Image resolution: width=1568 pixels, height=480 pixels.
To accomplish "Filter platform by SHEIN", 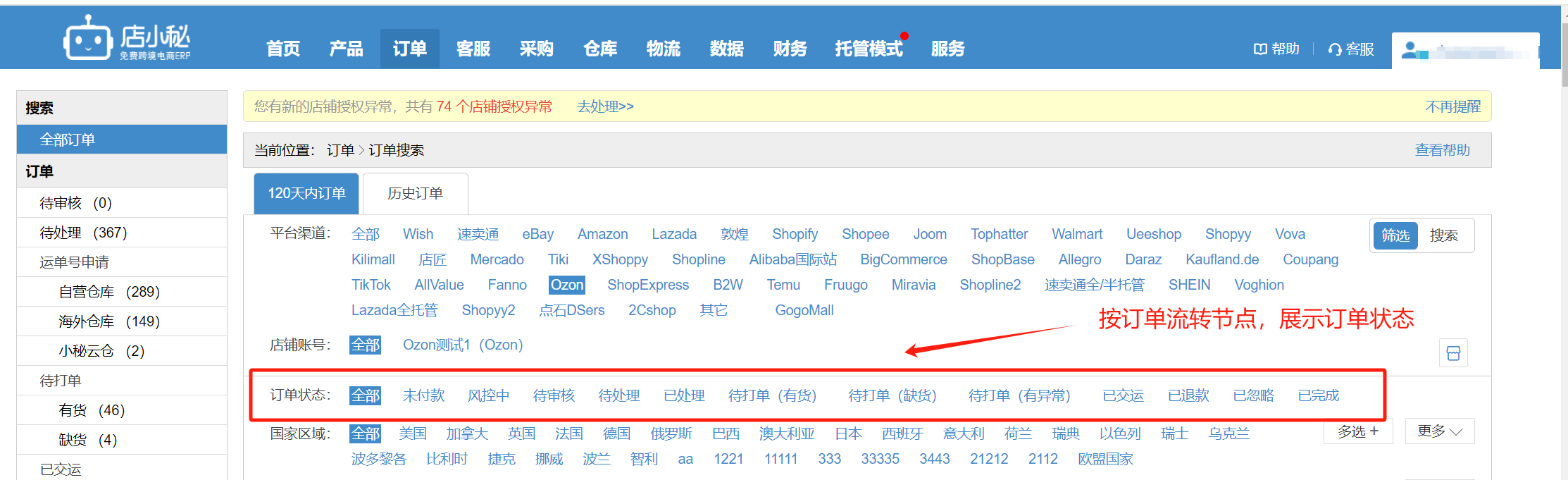I will click(1189, 285).
